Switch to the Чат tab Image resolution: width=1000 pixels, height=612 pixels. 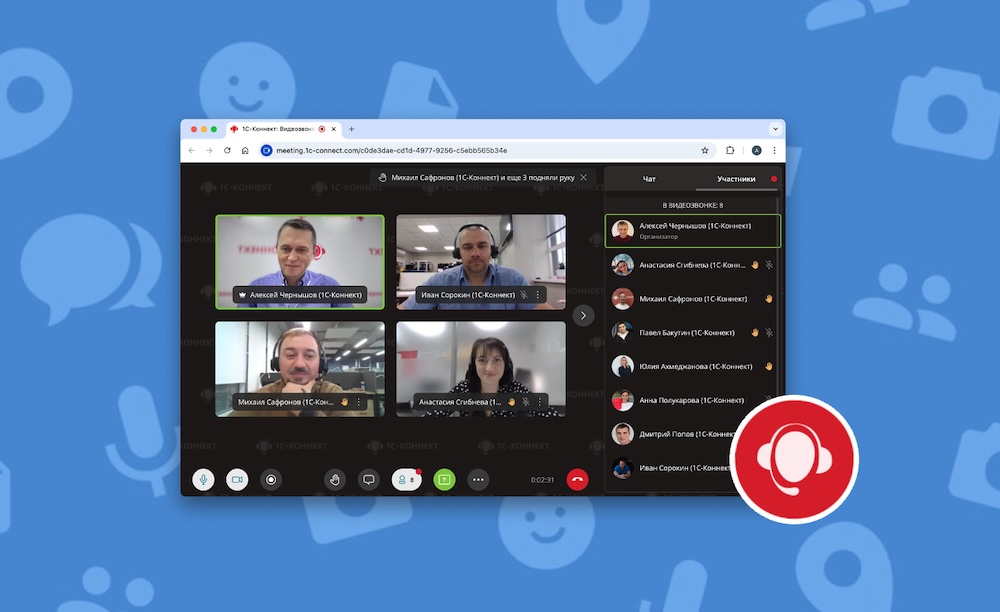pos(649,179)
